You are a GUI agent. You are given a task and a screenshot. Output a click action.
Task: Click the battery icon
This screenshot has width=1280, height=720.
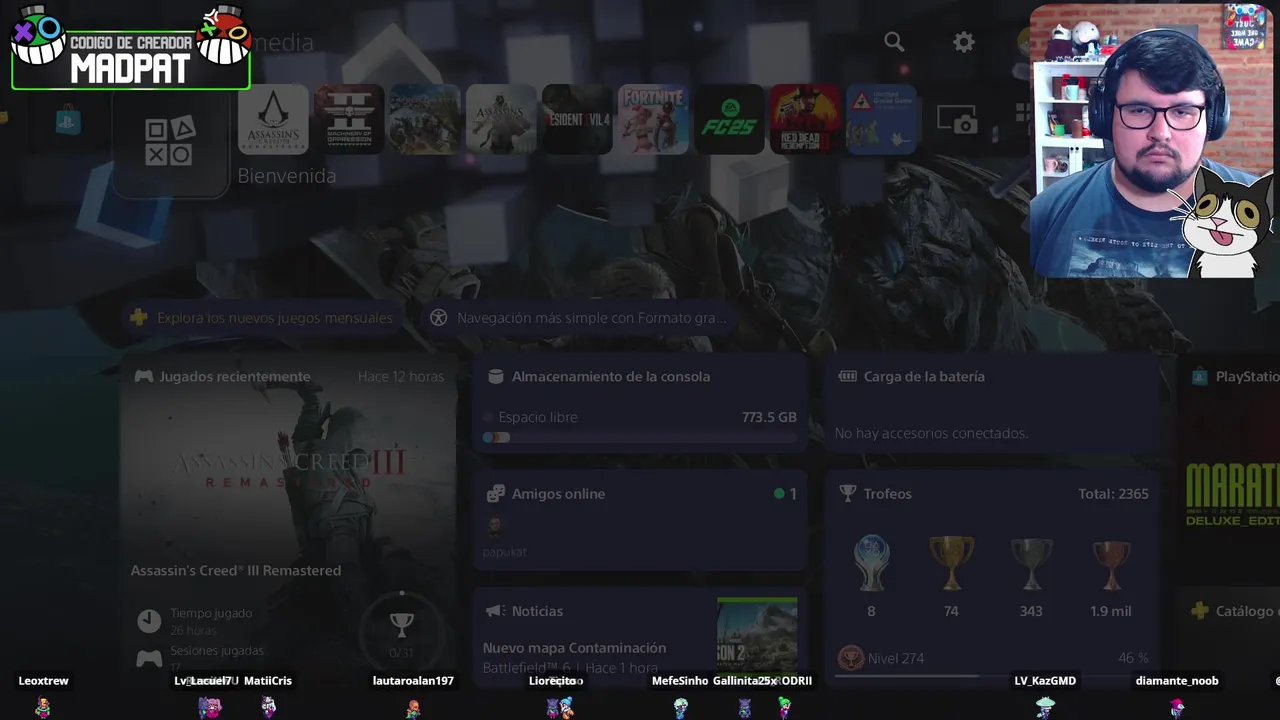(x=848, y=377)
